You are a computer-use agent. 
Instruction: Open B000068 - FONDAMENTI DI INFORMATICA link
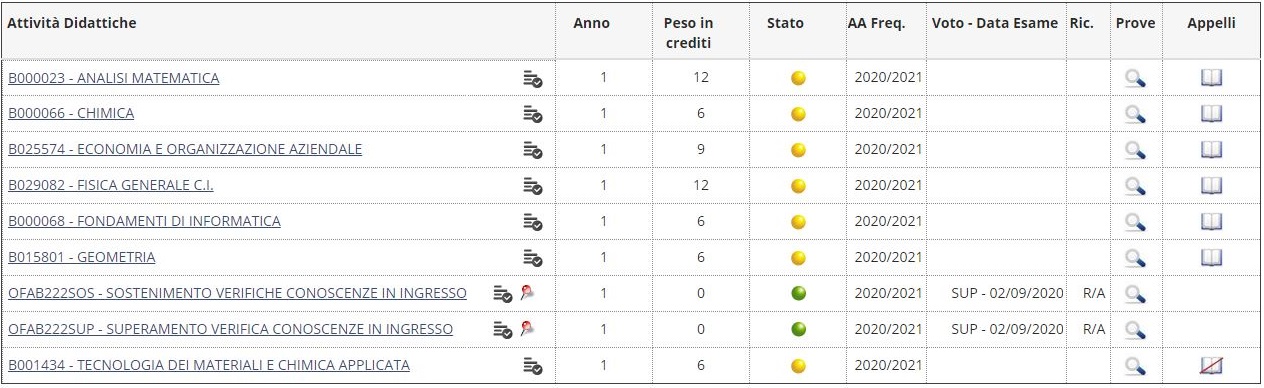(144, 222)
